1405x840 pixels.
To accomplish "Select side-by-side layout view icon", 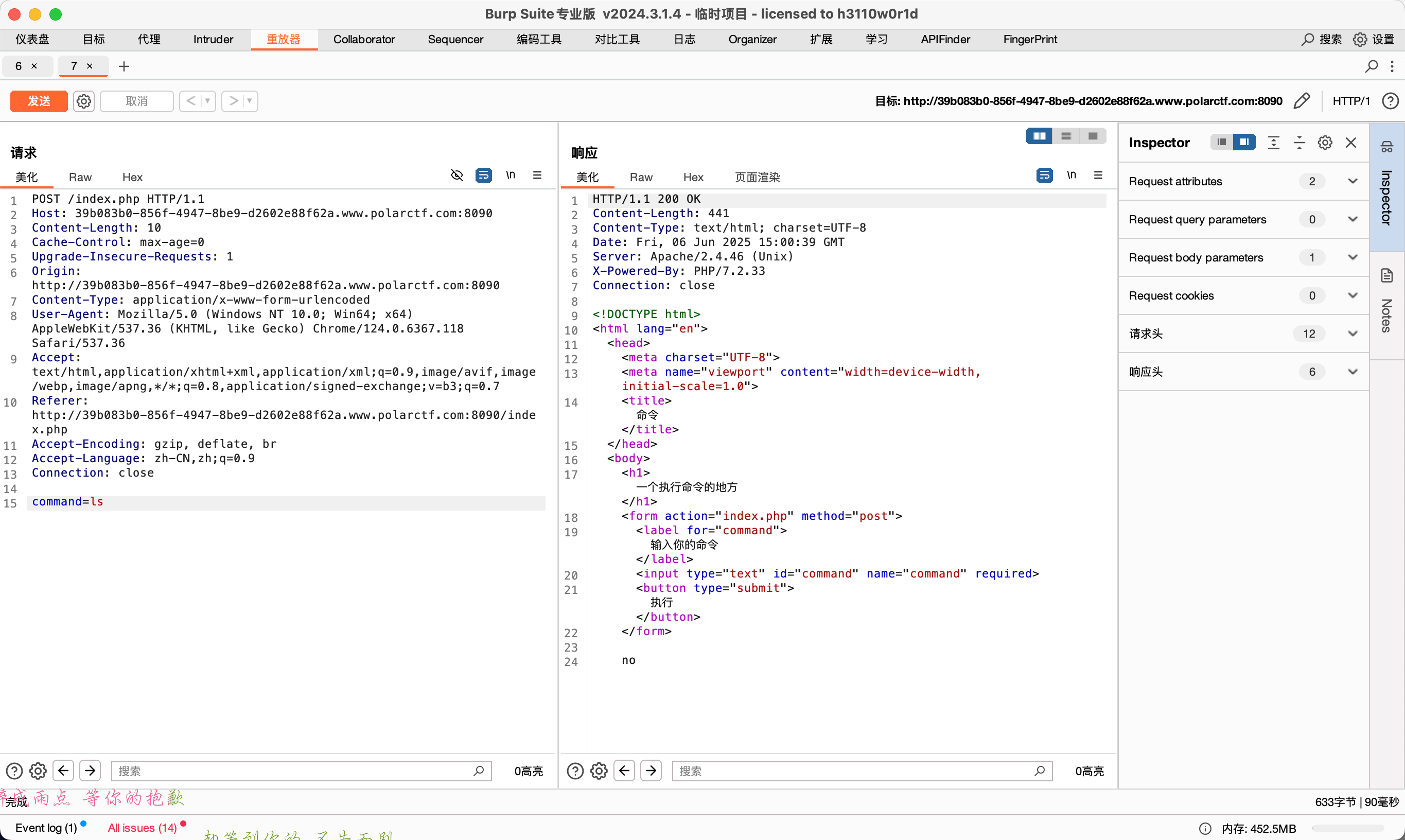I will (x=1039, y=136).
